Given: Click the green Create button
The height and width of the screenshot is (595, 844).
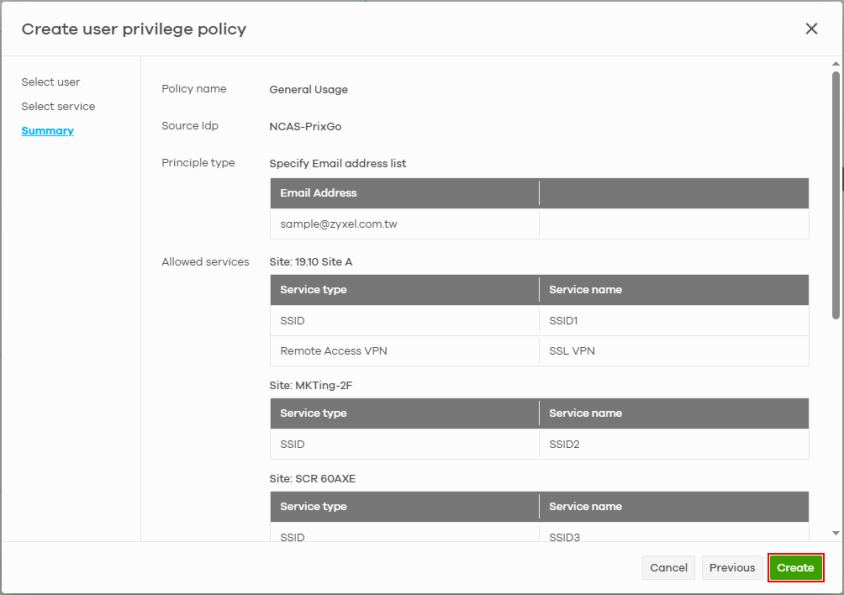Looking at the screenshot, I should pyautogui.click(x=796, y=568).
